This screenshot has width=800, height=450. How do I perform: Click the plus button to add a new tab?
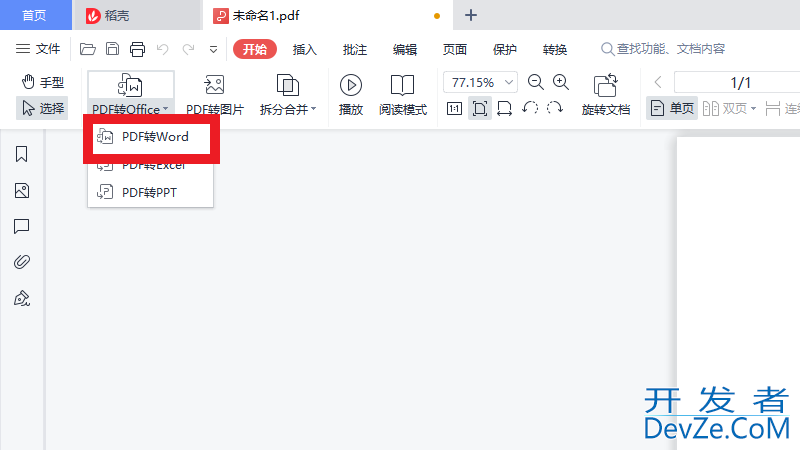471,15
